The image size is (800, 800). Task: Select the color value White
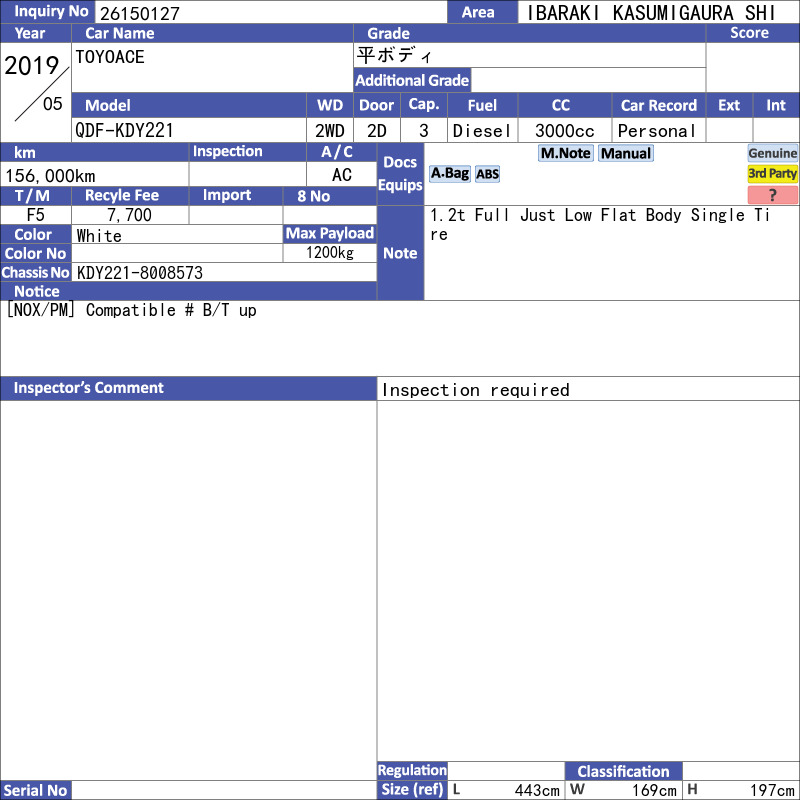coord(99,236)
